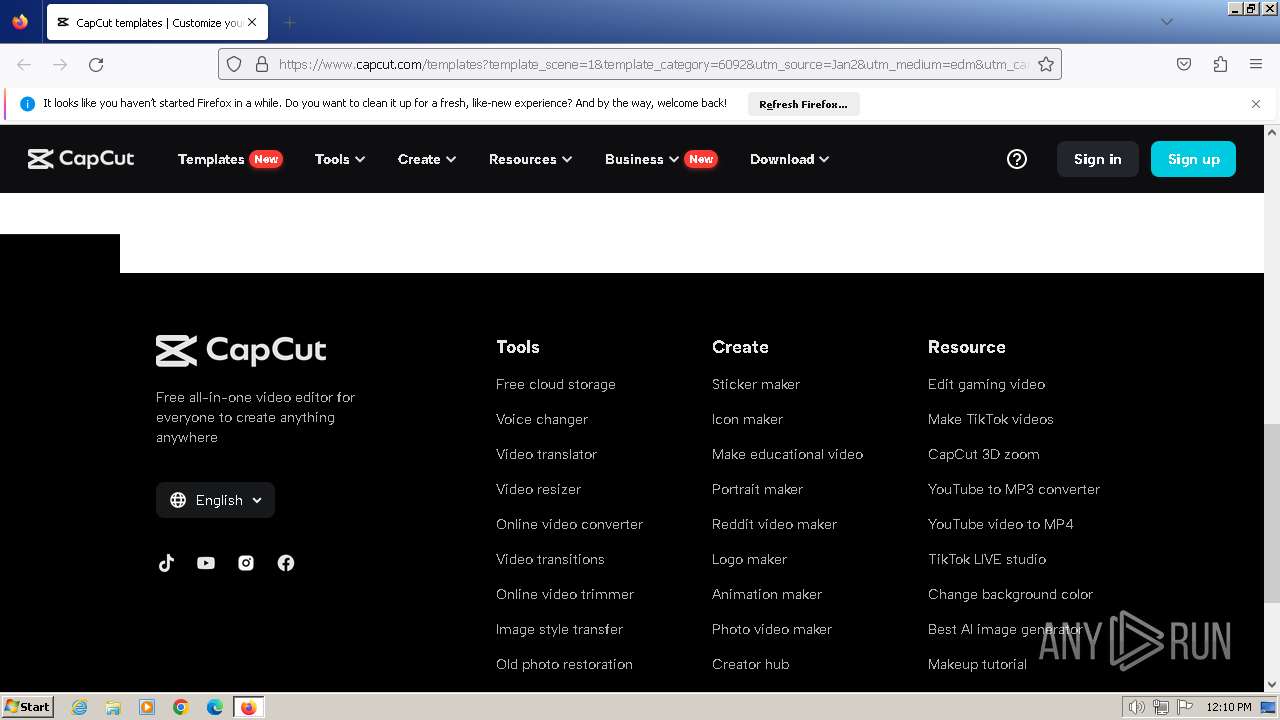Open Online video trimmer link
The height and width of the screenshot is (720, 1280).
pos(565,594)
